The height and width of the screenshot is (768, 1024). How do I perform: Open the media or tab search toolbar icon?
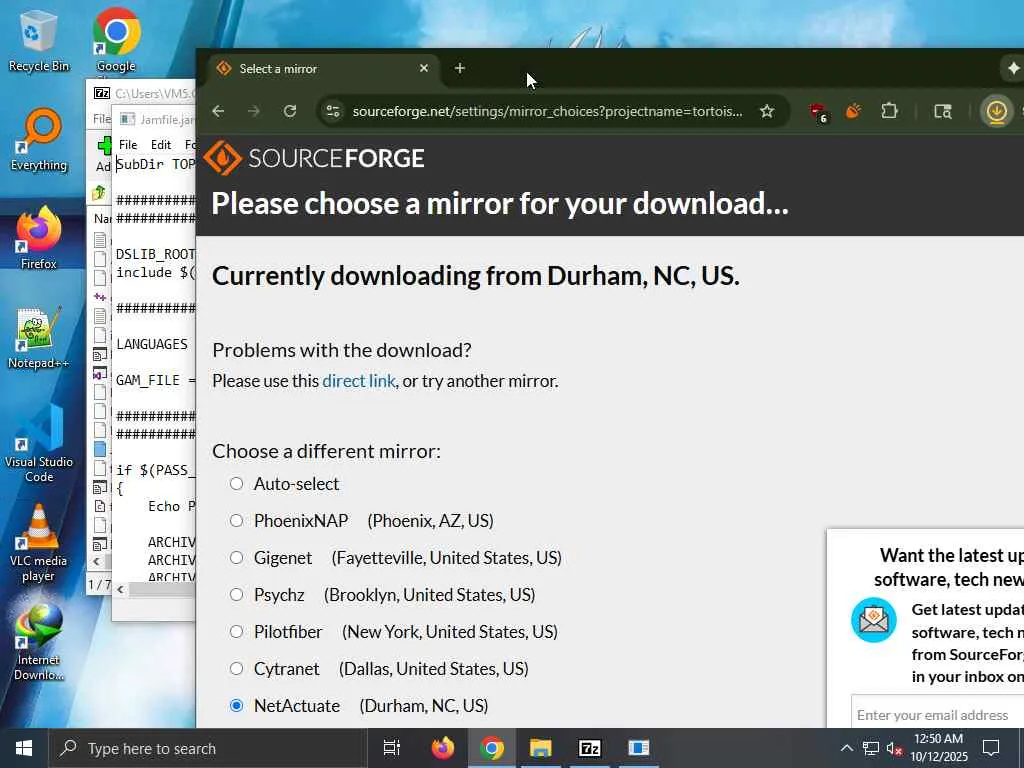[x=942, y=111]
